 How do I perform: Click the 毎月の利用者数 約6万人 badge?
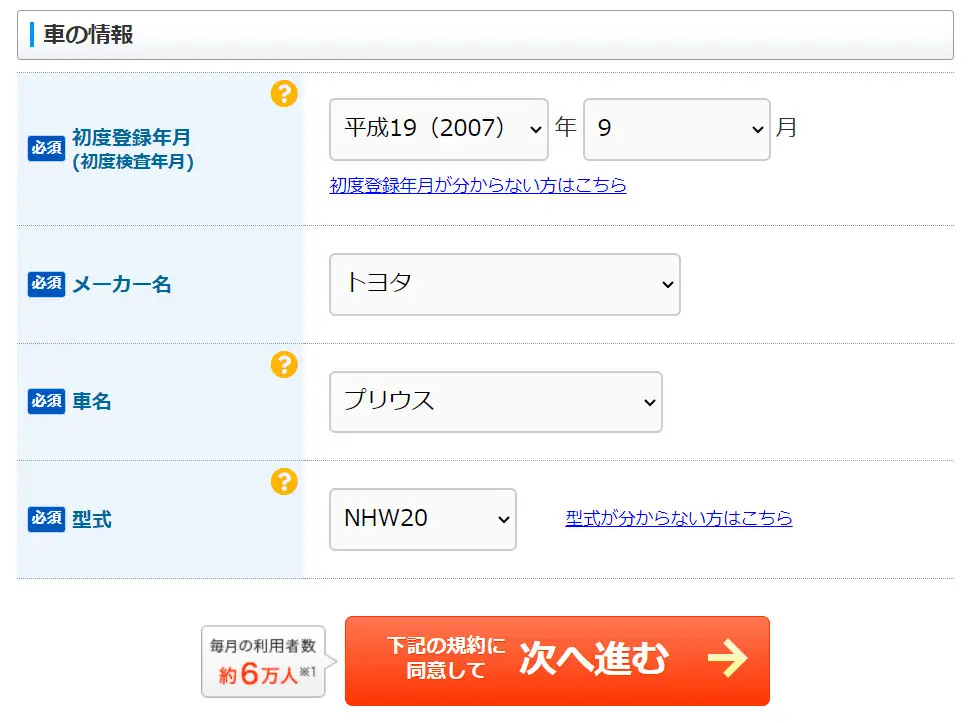(x=264, y=661)
